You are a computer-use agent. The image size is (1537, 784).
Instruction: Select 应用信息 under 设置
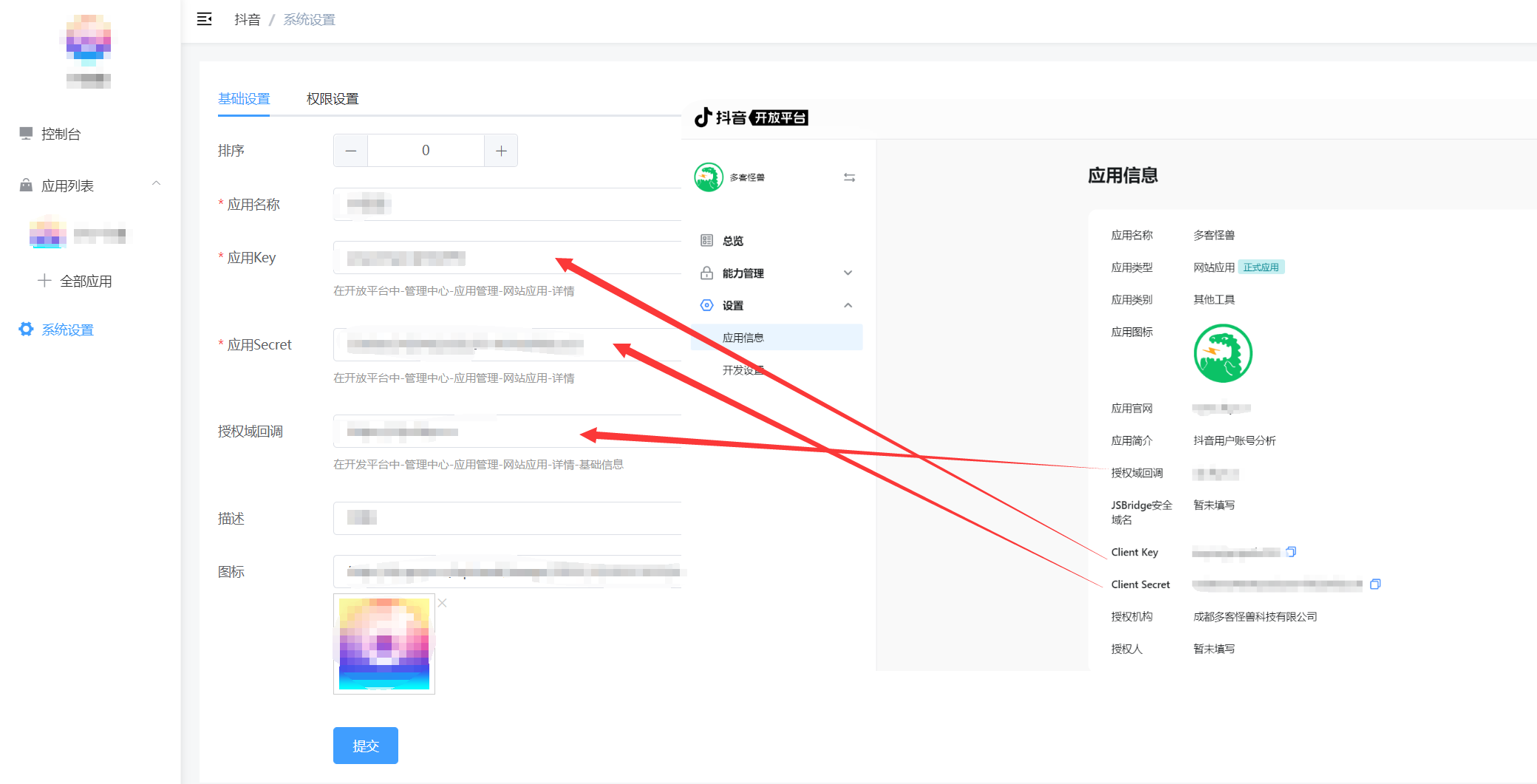tap(777, 338)
